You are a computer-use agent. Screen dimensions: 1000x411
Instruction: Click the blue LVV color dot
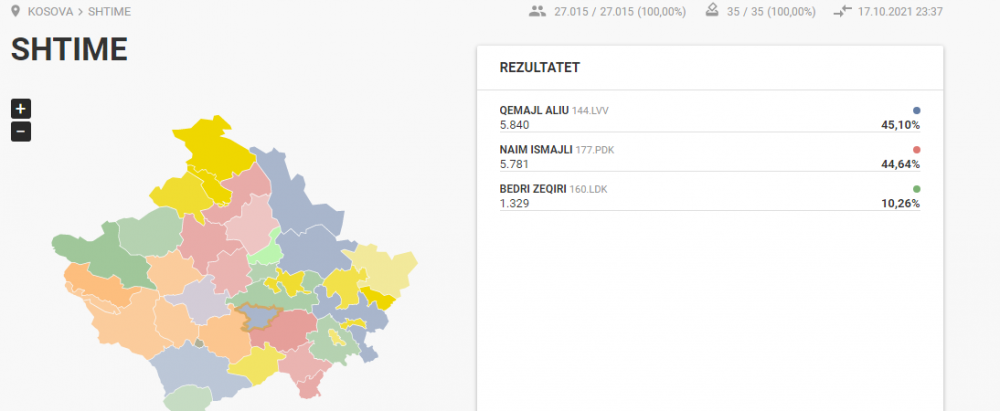coord(916,110)
